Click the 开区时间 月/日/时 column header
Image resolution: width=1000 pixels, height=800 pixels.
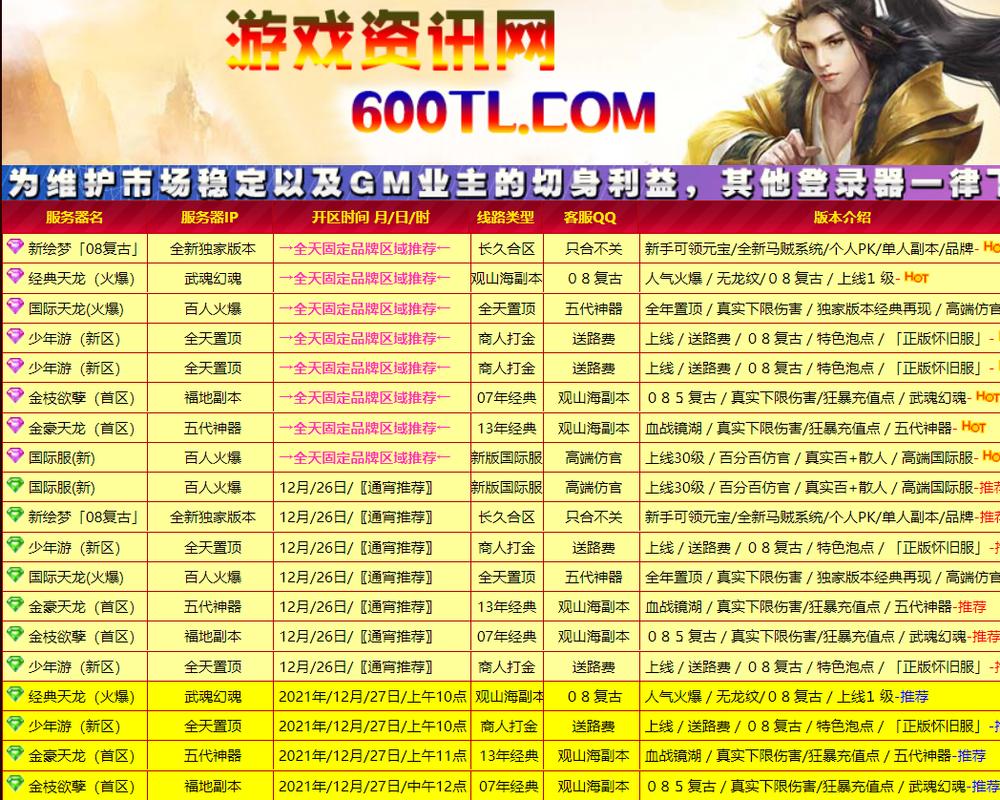[371, 218]
